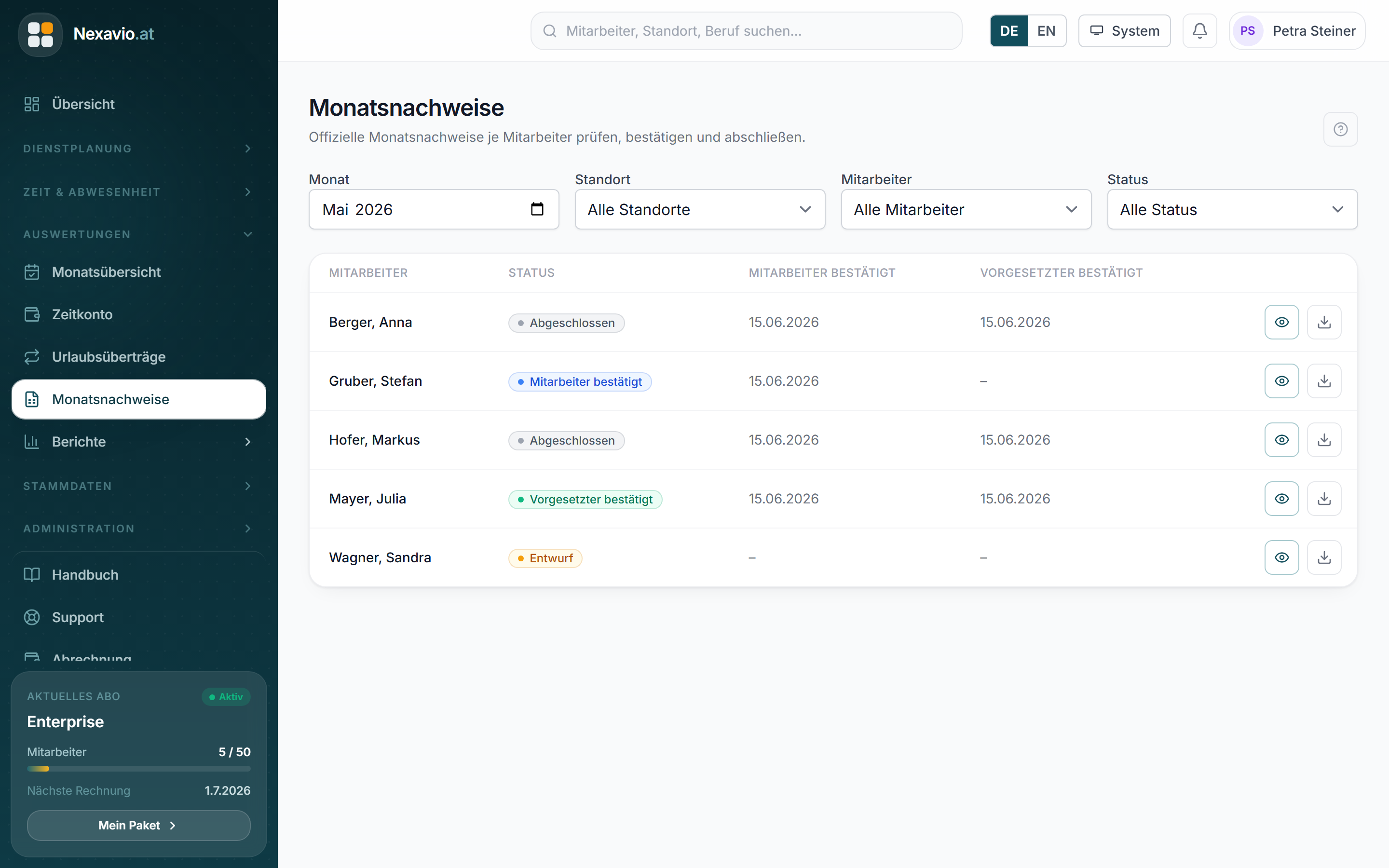The image size is (1389, 868).
Task: Open Support in sidebar
Action: (x=138, y=617)
